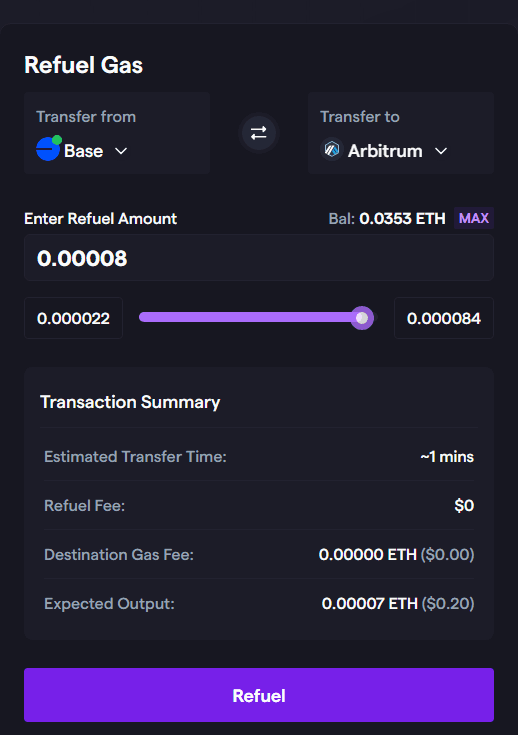The image size is (518, 735).
Task: Click the purple slider handle
Action: click(362, 318)
